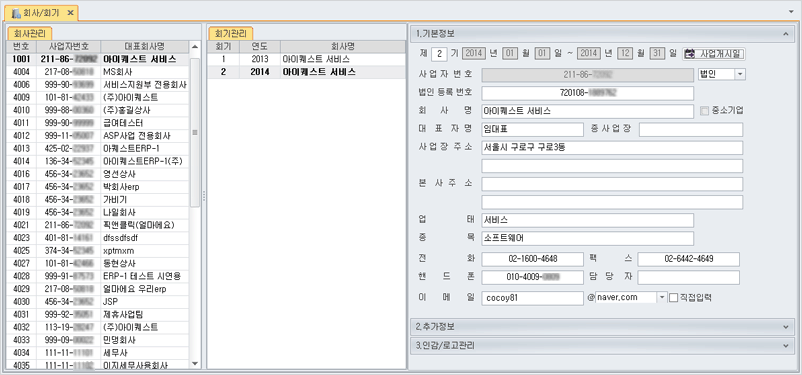
Task: Click splitter handle between company and period panels
Action: click(x=204, y=195)
